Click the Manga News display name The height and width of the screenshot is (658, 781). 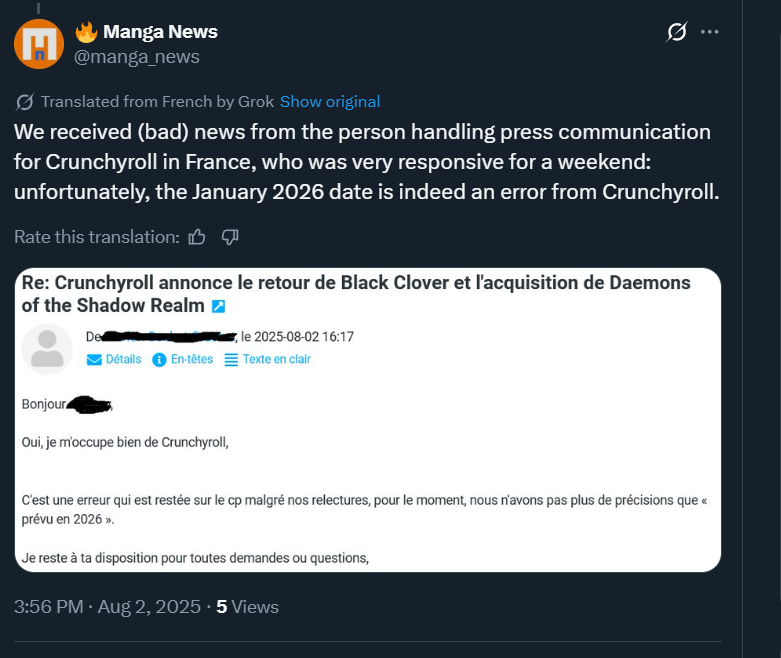[x=160, y=31]
